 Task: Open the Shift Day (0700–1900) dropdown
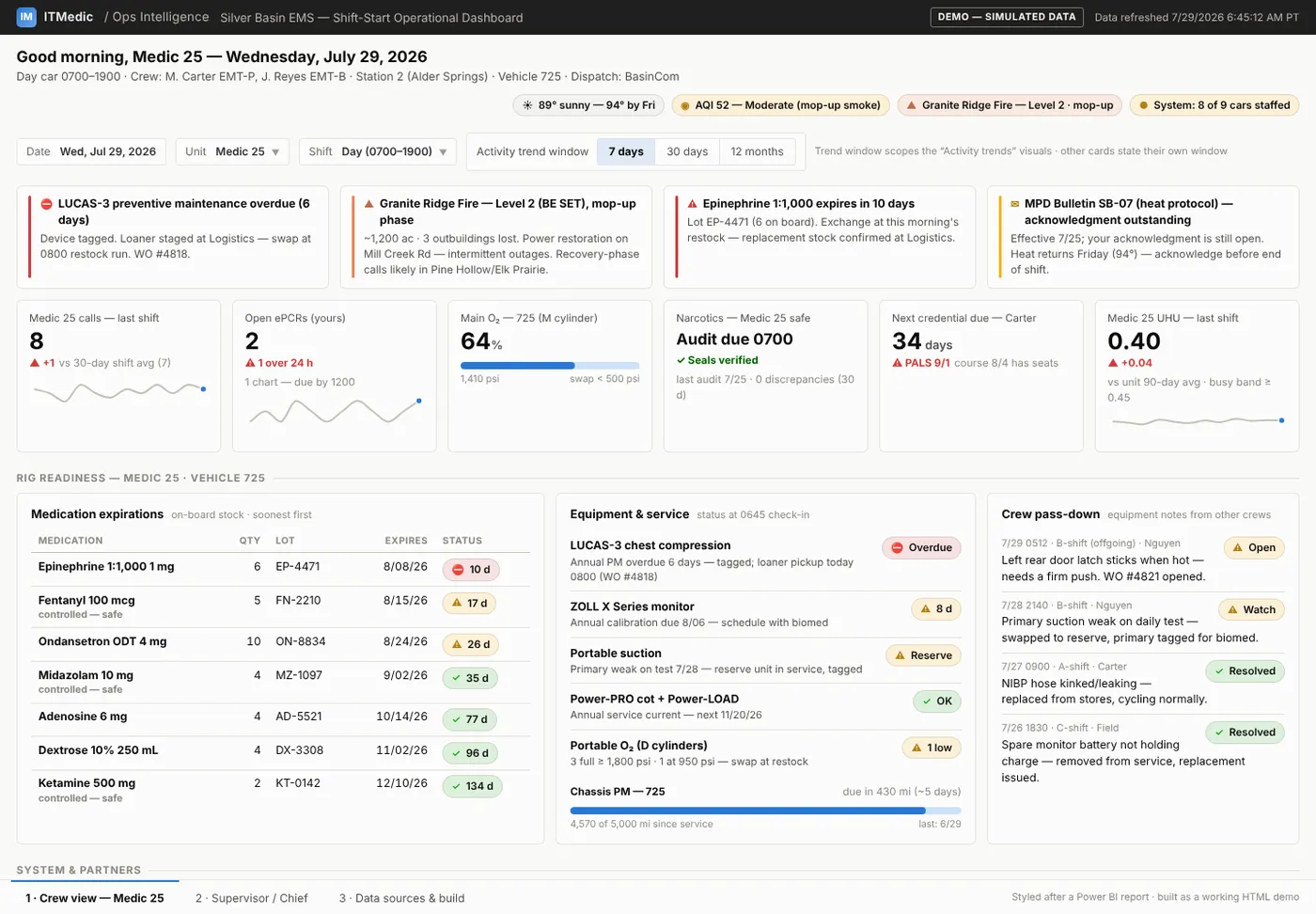(378, 151)
